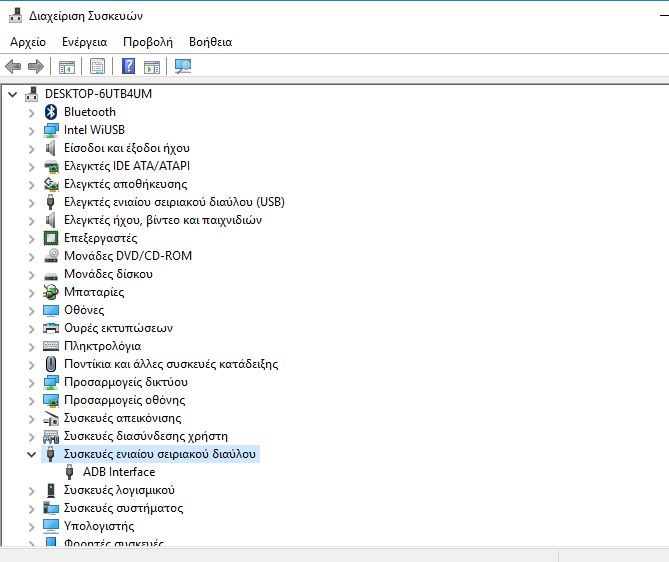The image size is (669, 562).
Task: Expand the Μονάδες δίσκου category
Action: pyautogui.click(x=31, y=274)
